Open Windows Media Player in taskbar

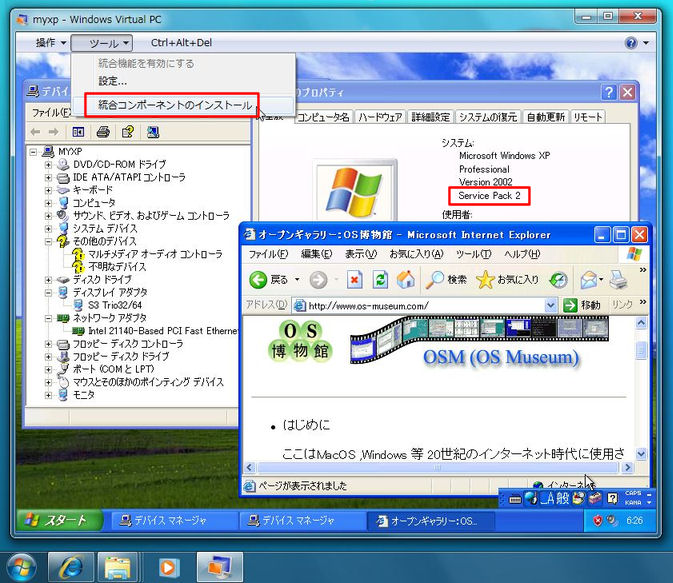[x=167, y=567]
